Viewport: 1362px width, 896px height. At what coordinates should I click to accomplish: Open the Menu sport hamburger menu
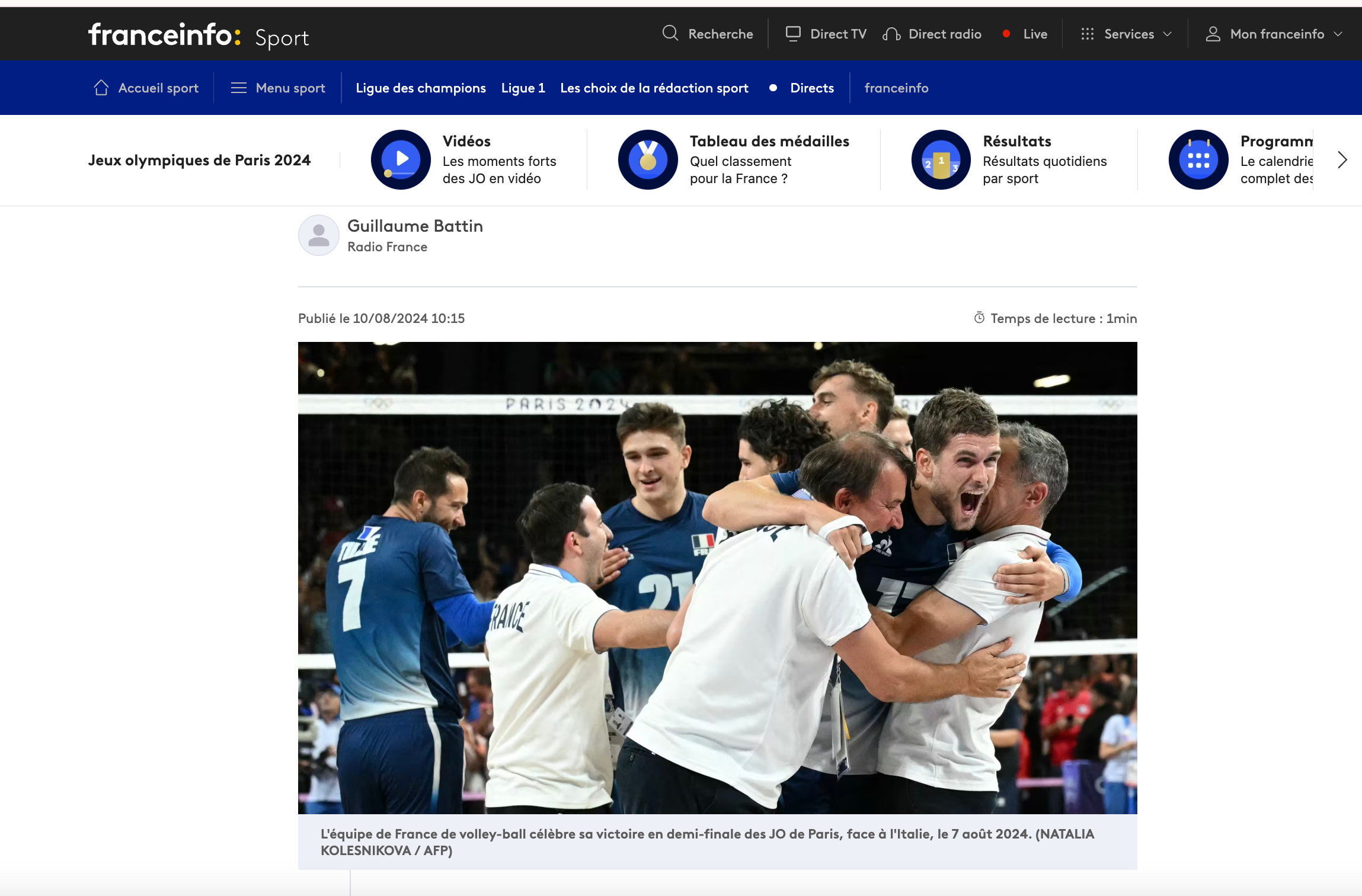click(239, 88)
